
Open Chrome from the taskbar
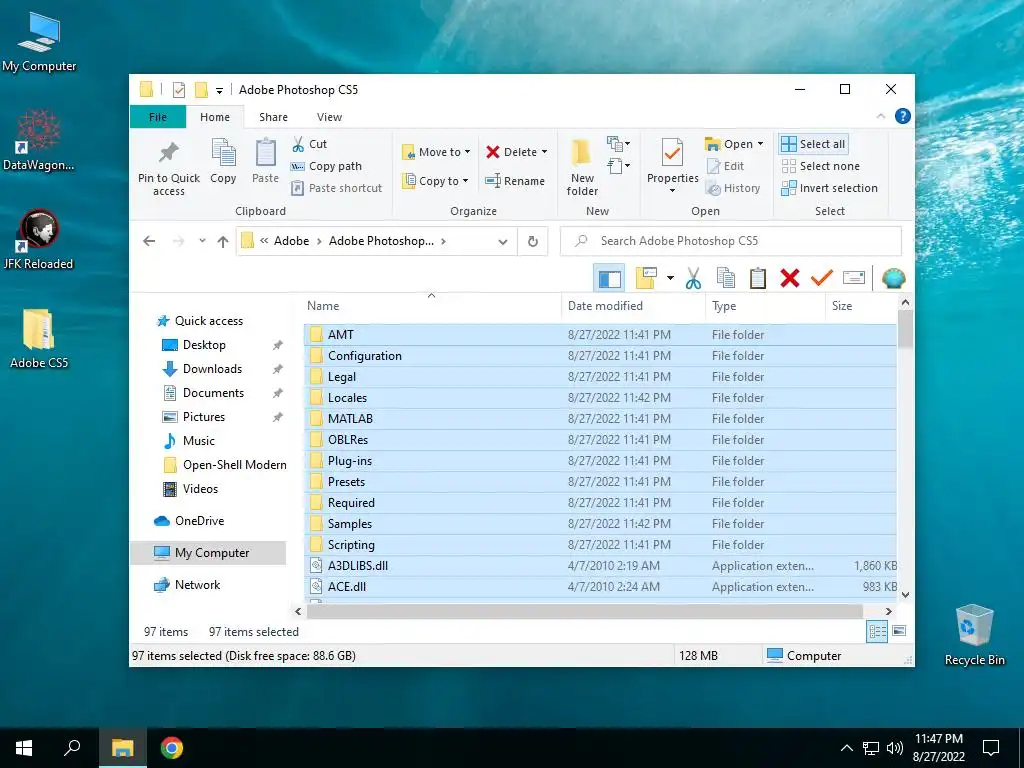[172, 748]
